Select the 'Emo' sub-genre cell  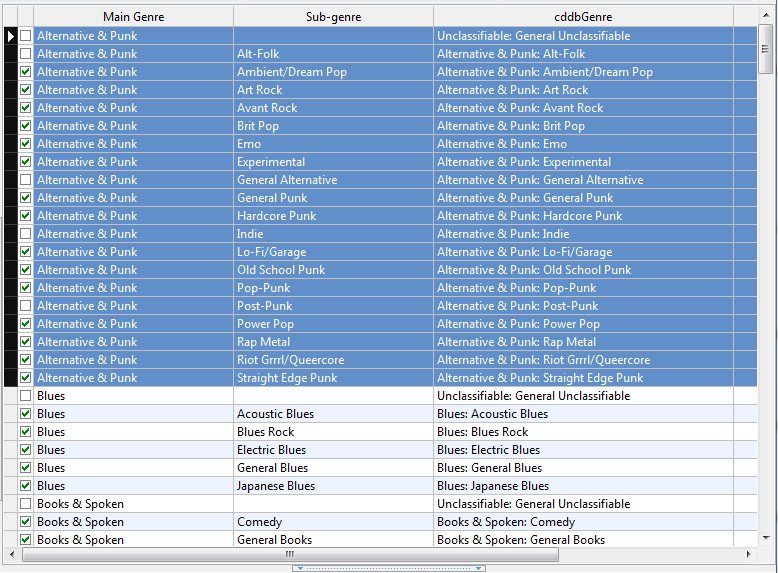[333, 144]
